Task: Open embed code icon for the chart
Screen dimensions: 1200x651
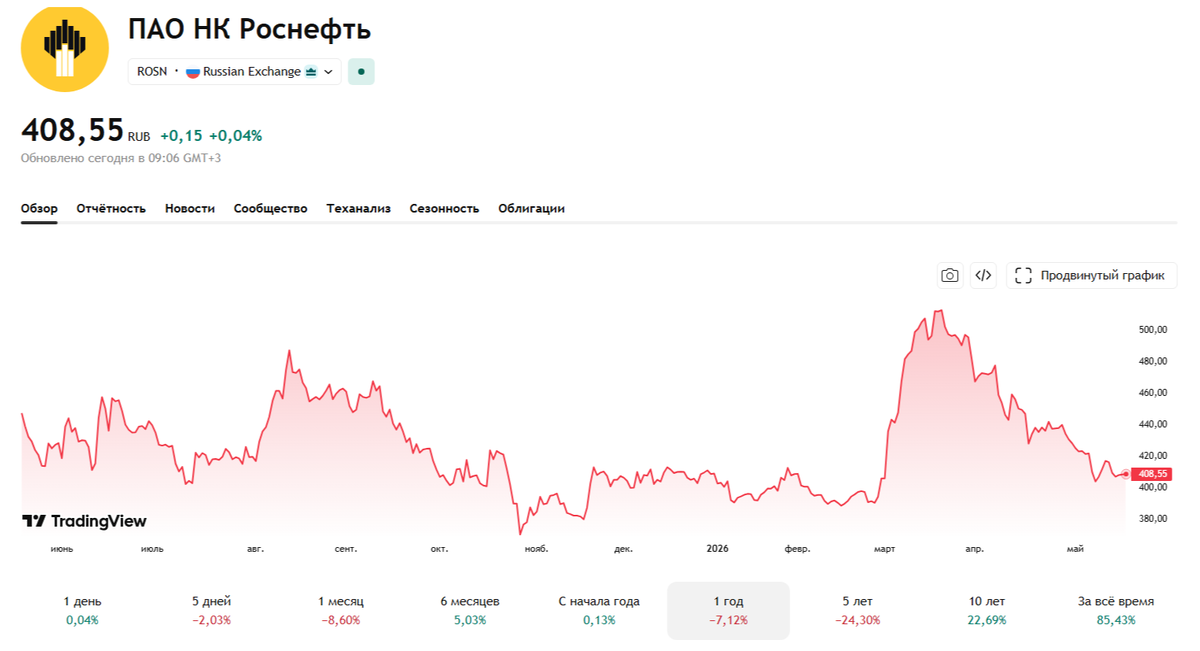Action: tap(983, 276)
